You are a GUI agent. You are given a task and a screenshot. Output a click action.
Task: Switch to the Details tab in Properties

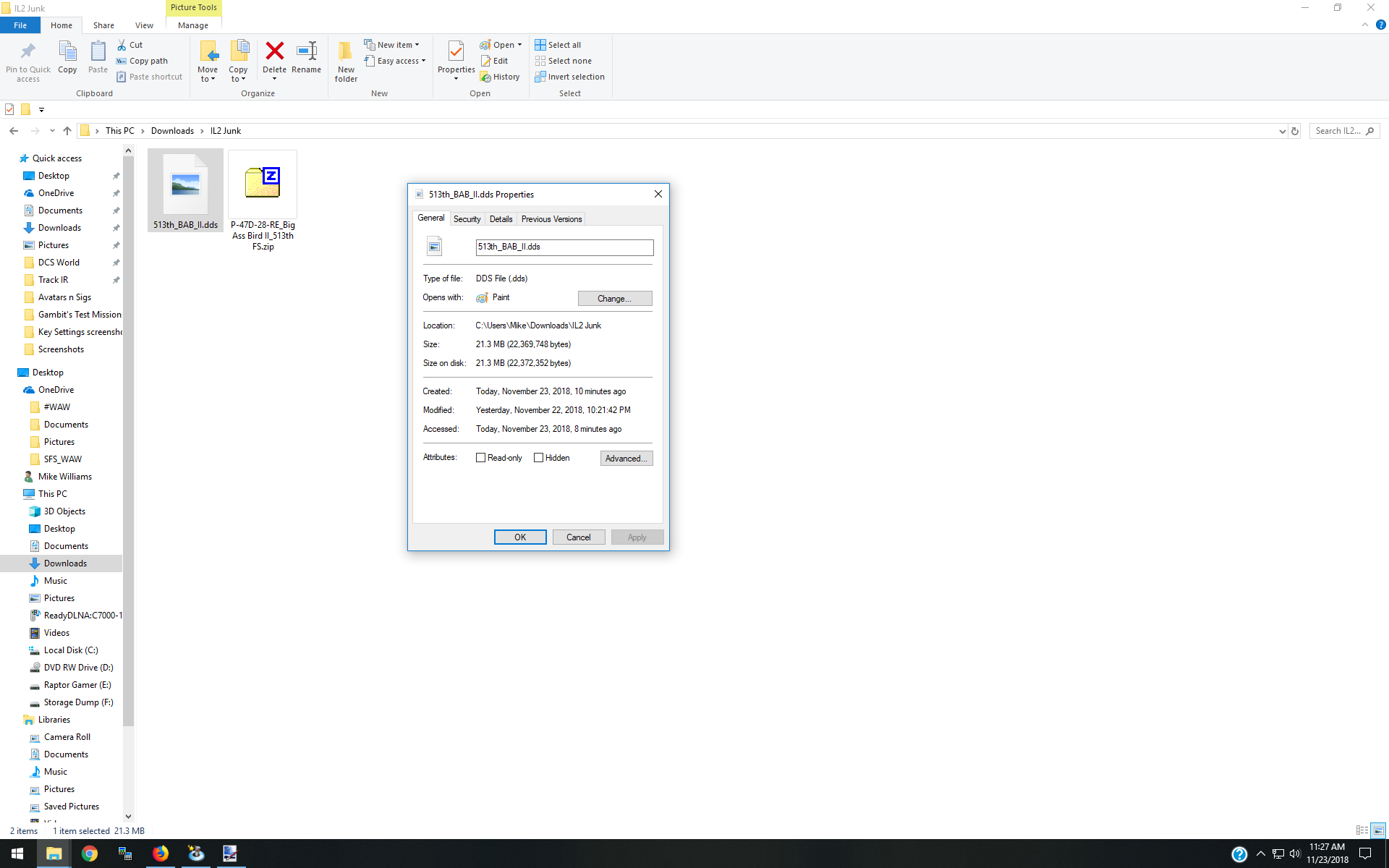(501, 219)
